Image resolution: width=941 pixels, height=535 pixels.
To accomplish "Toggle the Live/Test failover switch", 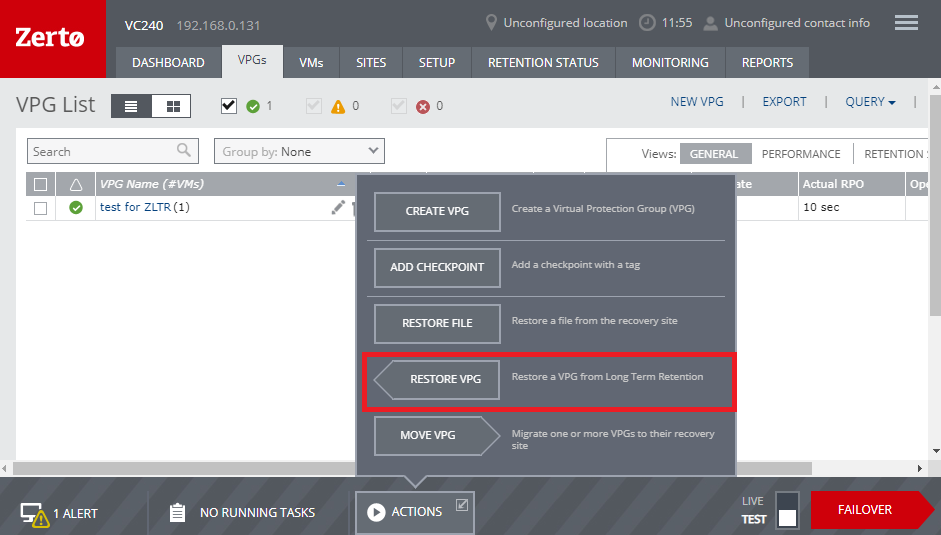I will 787,510.
